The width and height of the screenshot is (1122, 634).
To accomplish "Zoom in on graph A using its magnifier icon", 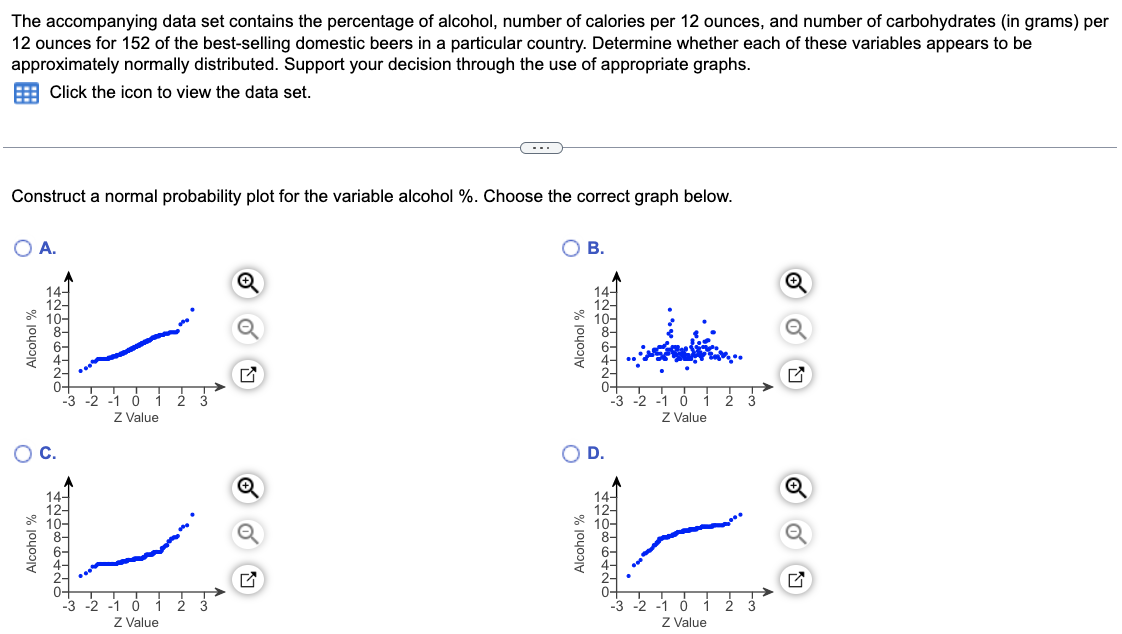I will [x=246, y=283].
